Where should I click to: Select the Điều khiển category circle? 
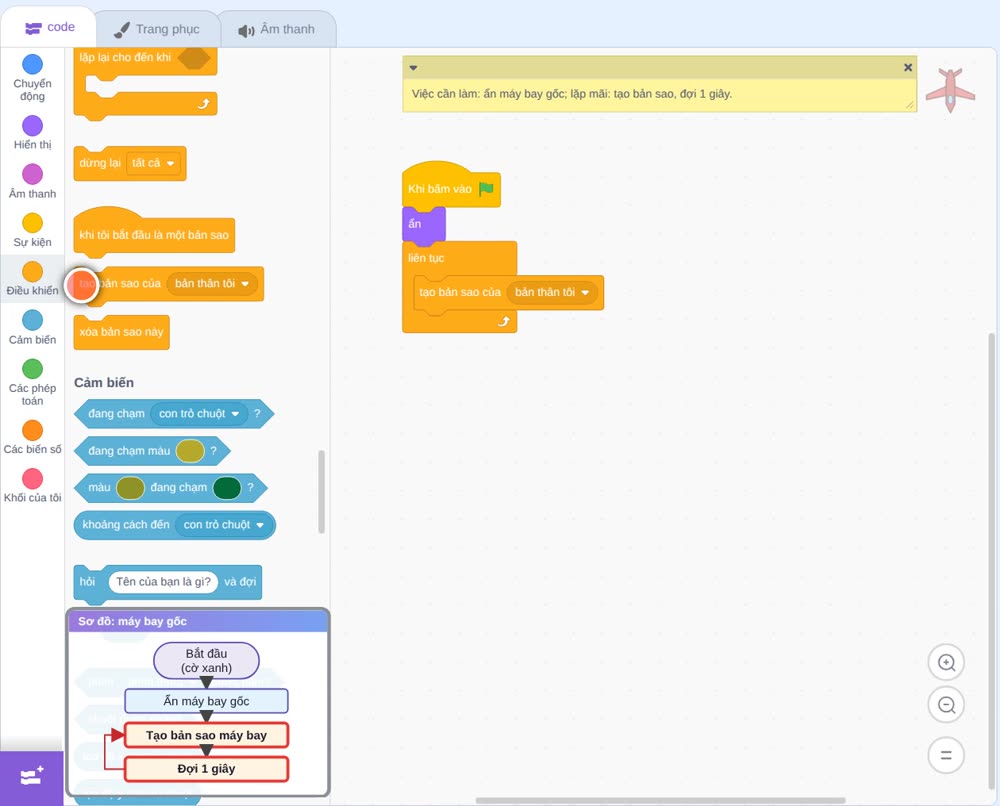coord(33,272)
